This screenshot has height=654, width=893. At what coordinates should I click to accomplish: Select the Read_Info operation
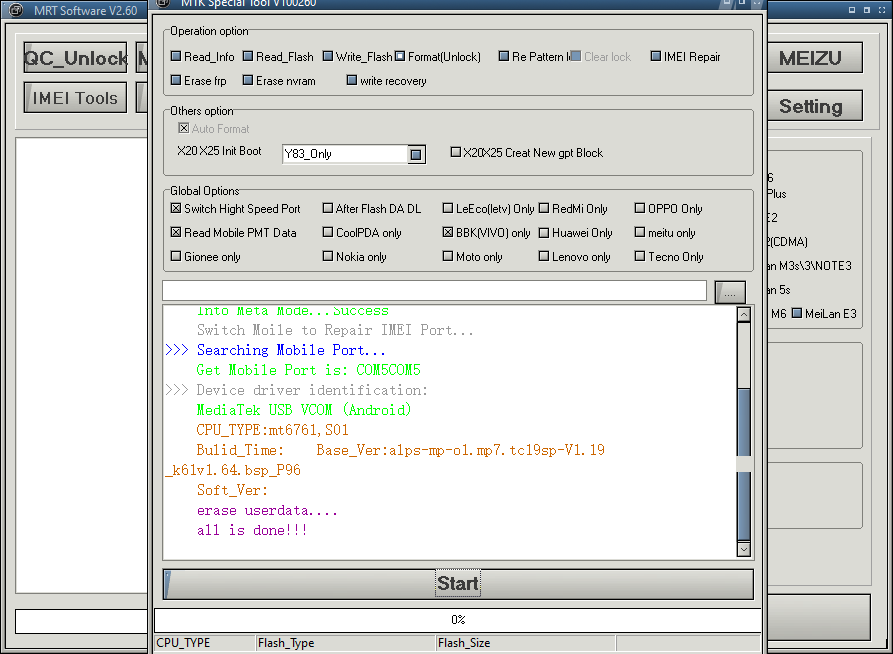(203, 57)
